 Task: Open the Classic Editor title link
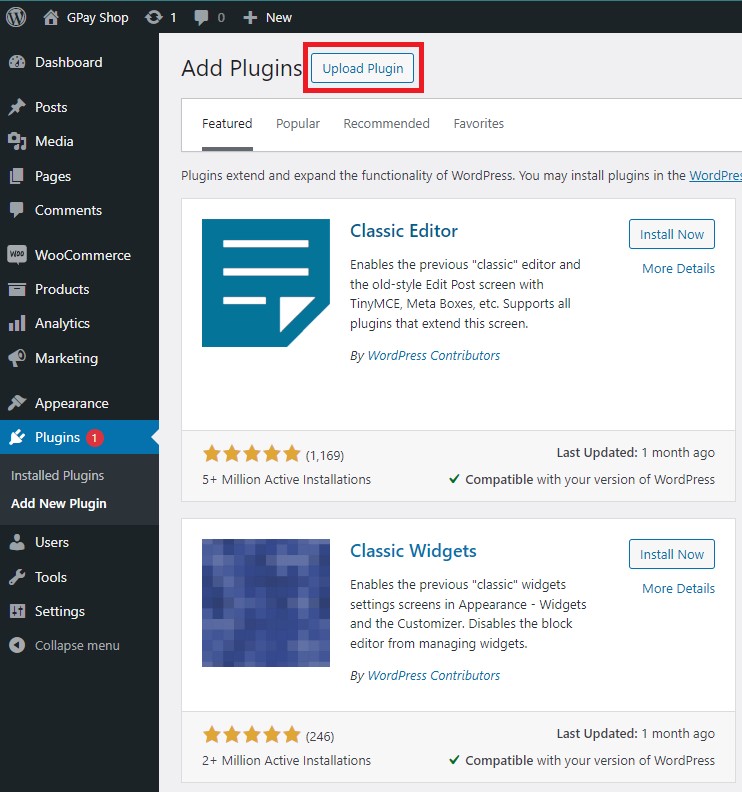pyautogui.click(x=404, y=231)
